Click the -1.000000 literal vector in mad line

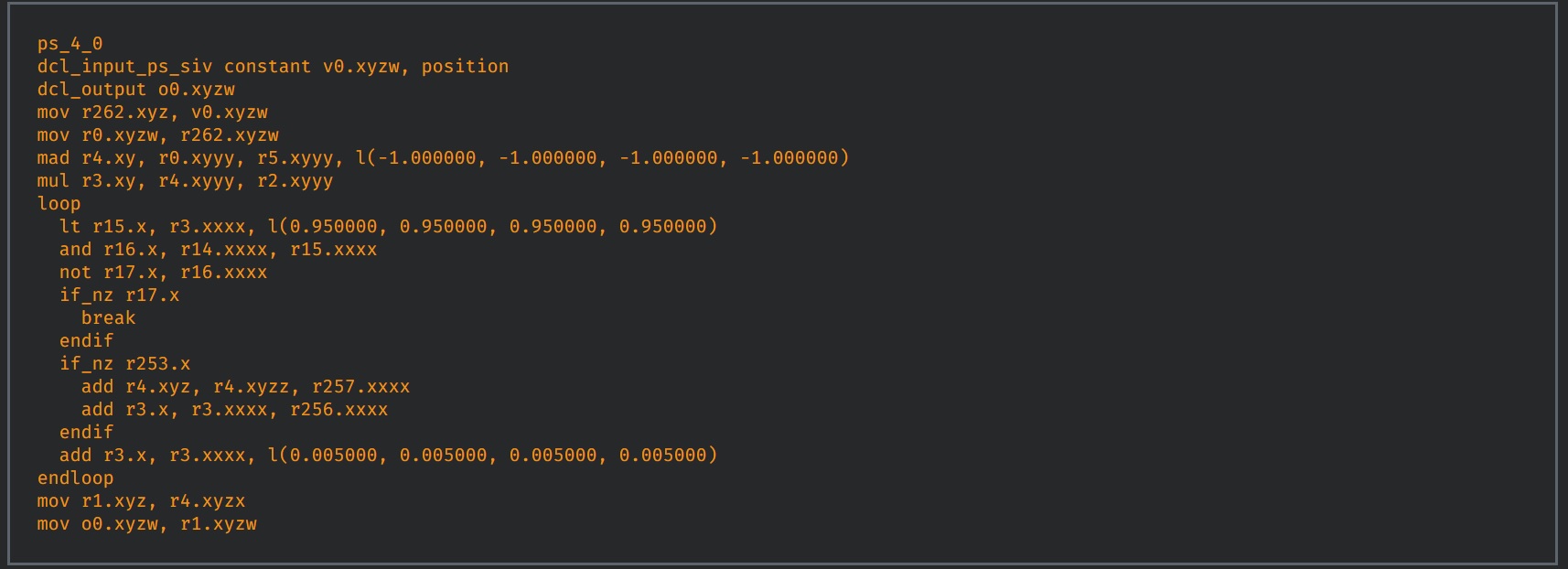point(602,158)
